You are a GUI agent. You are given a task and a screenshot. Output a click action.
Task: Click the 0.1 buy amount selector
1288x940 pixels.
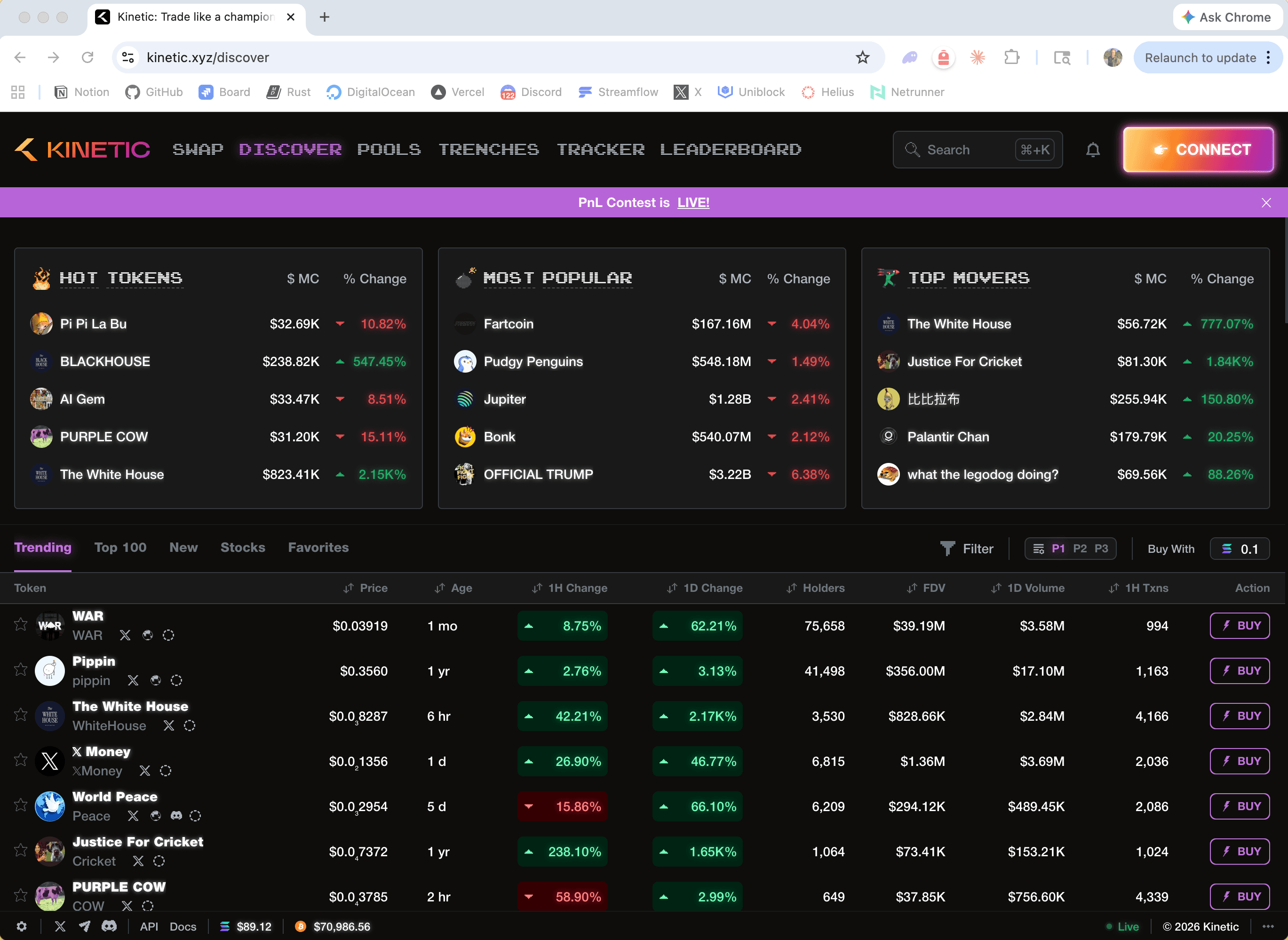1240,548
